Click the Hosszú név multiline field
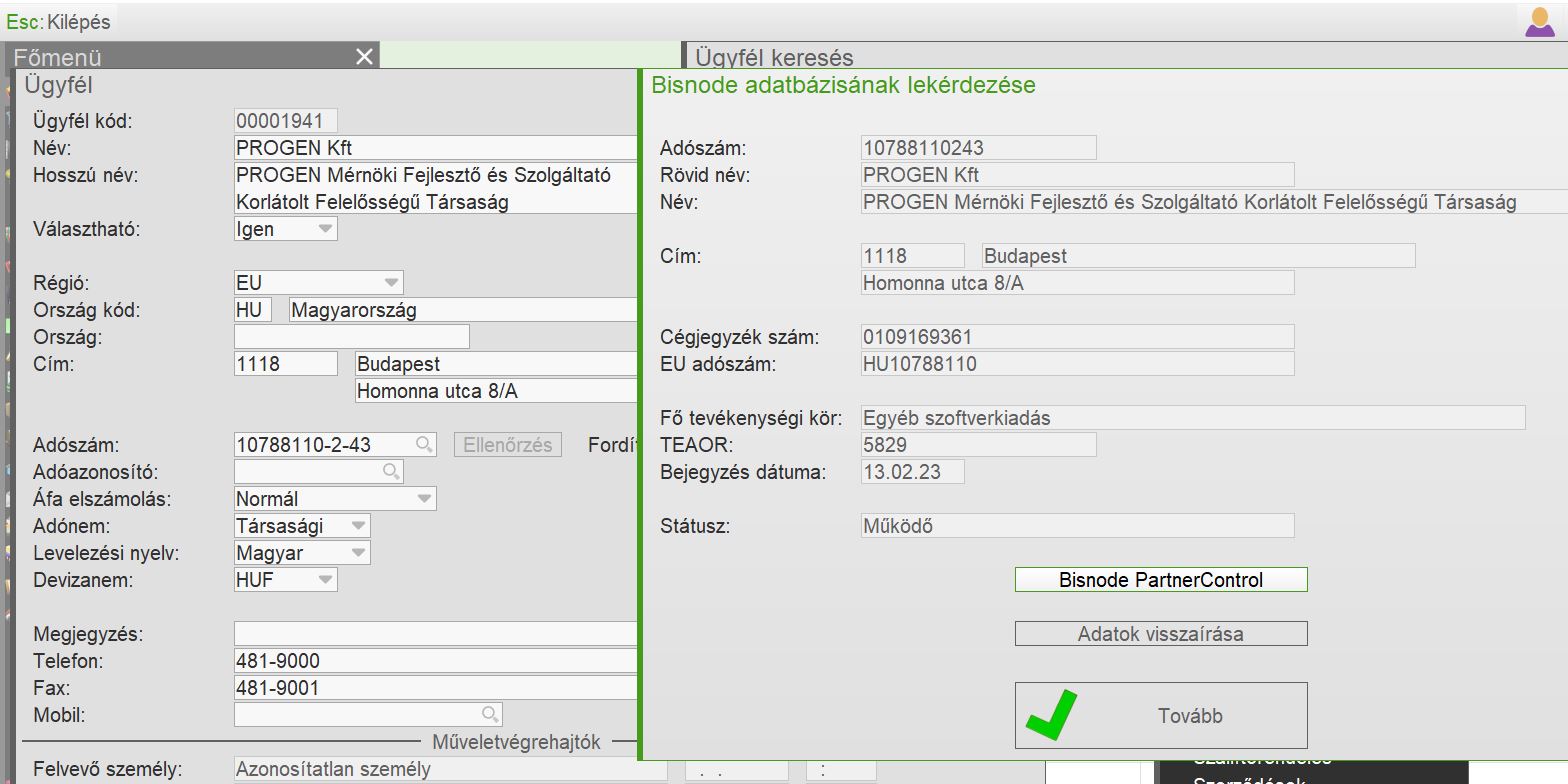Viewport: 1568px width, 784px height. tap(436, 188)
